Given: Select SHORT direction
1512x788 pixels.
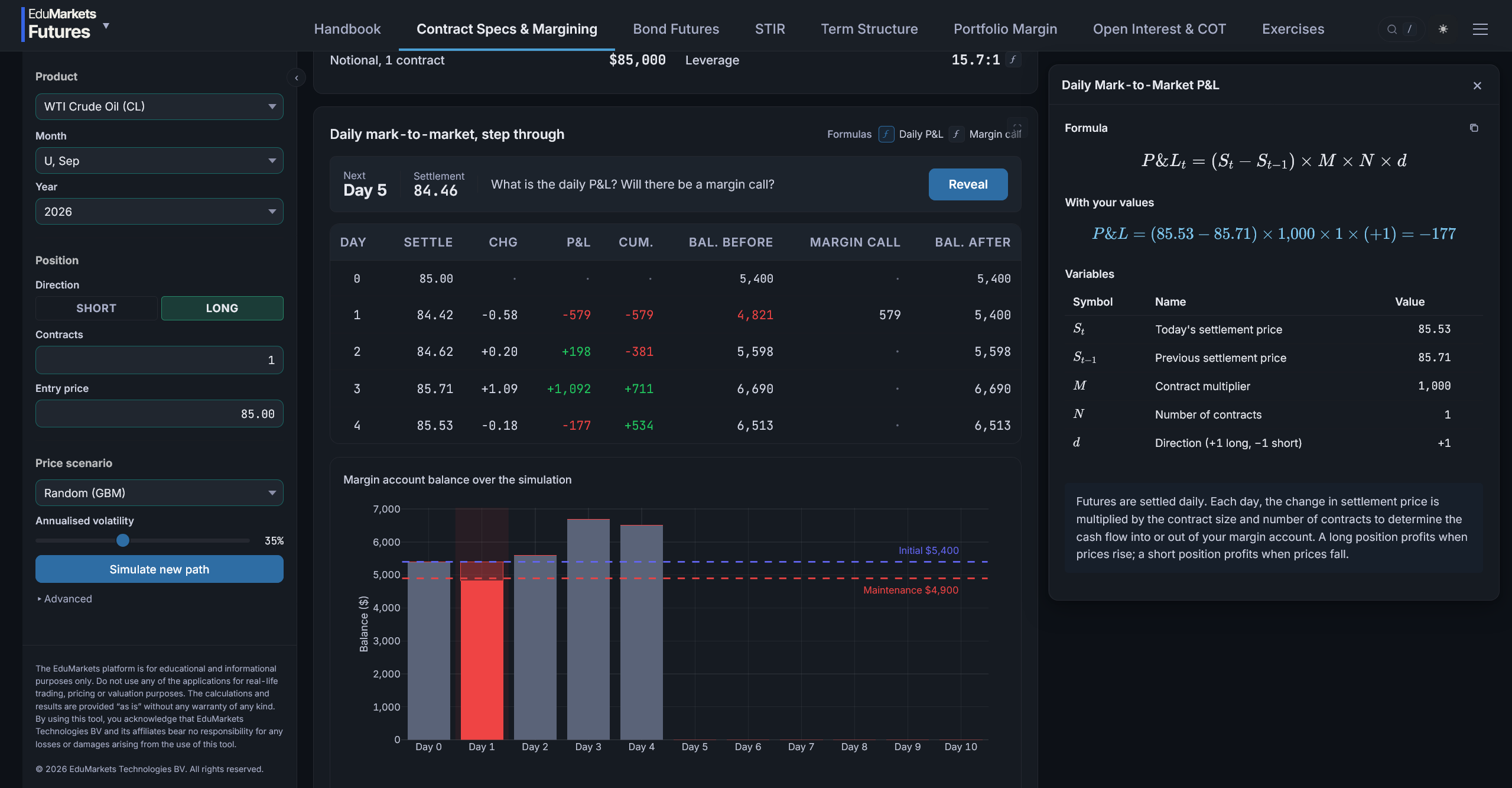Looking at the screenshot, I should pyautogui.click(x=96, y=308).
